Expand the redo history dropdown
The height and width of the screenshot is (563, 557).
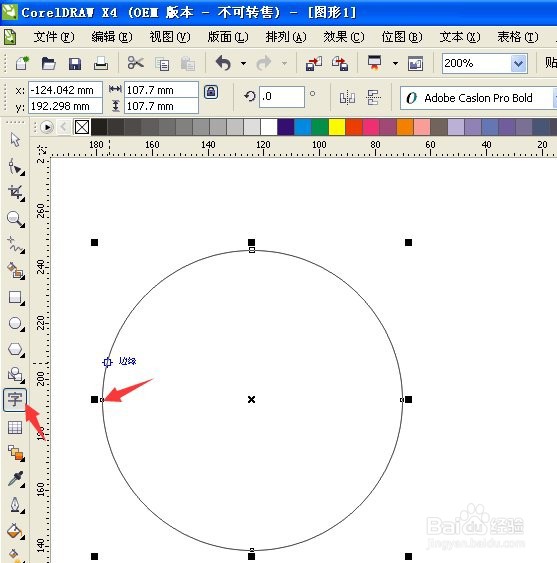tap(284, 64)
